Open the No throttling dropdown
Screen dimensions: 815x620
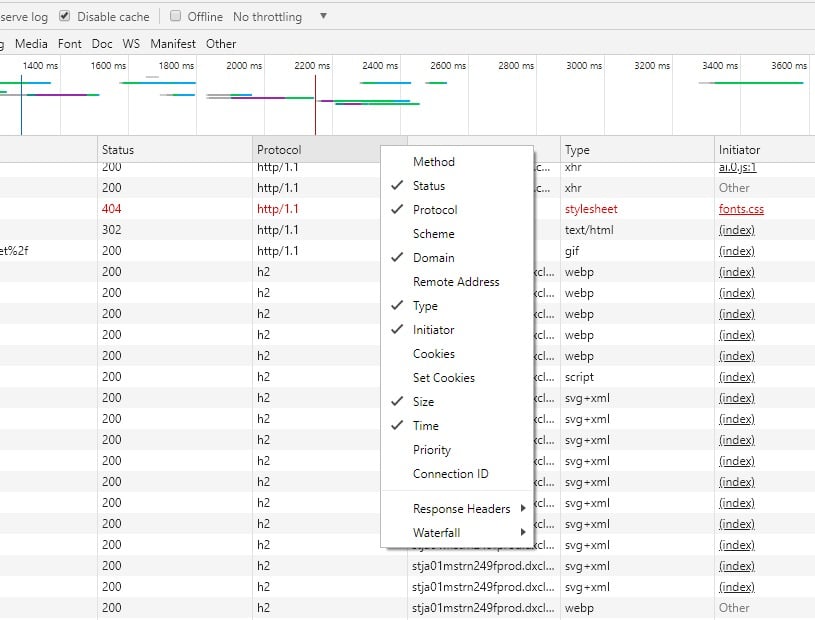tap(280, 17)
